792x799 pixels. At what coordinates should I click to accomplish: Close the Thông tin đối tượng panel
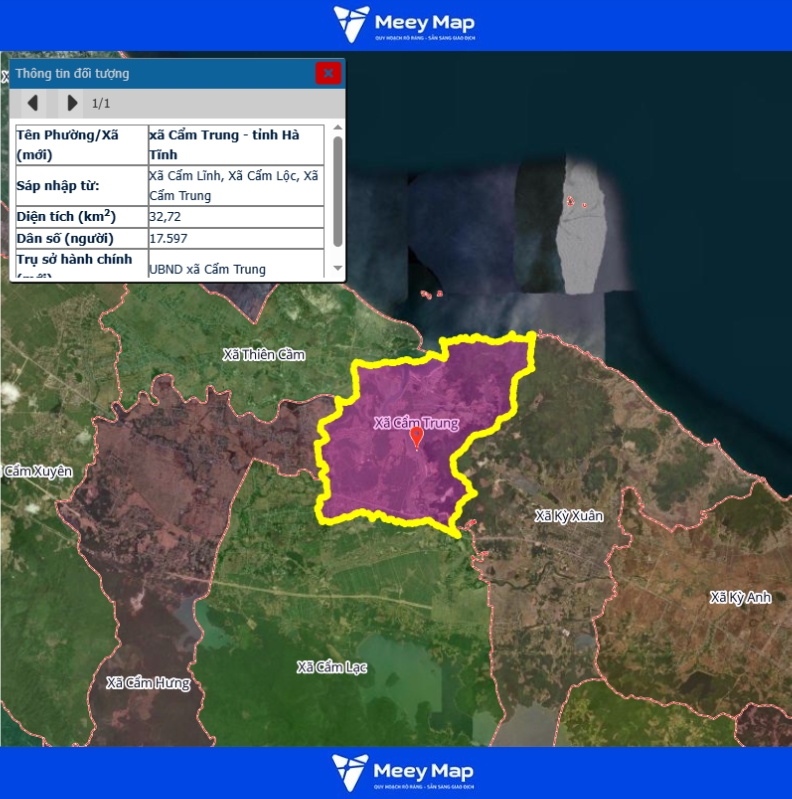point(328,73)
